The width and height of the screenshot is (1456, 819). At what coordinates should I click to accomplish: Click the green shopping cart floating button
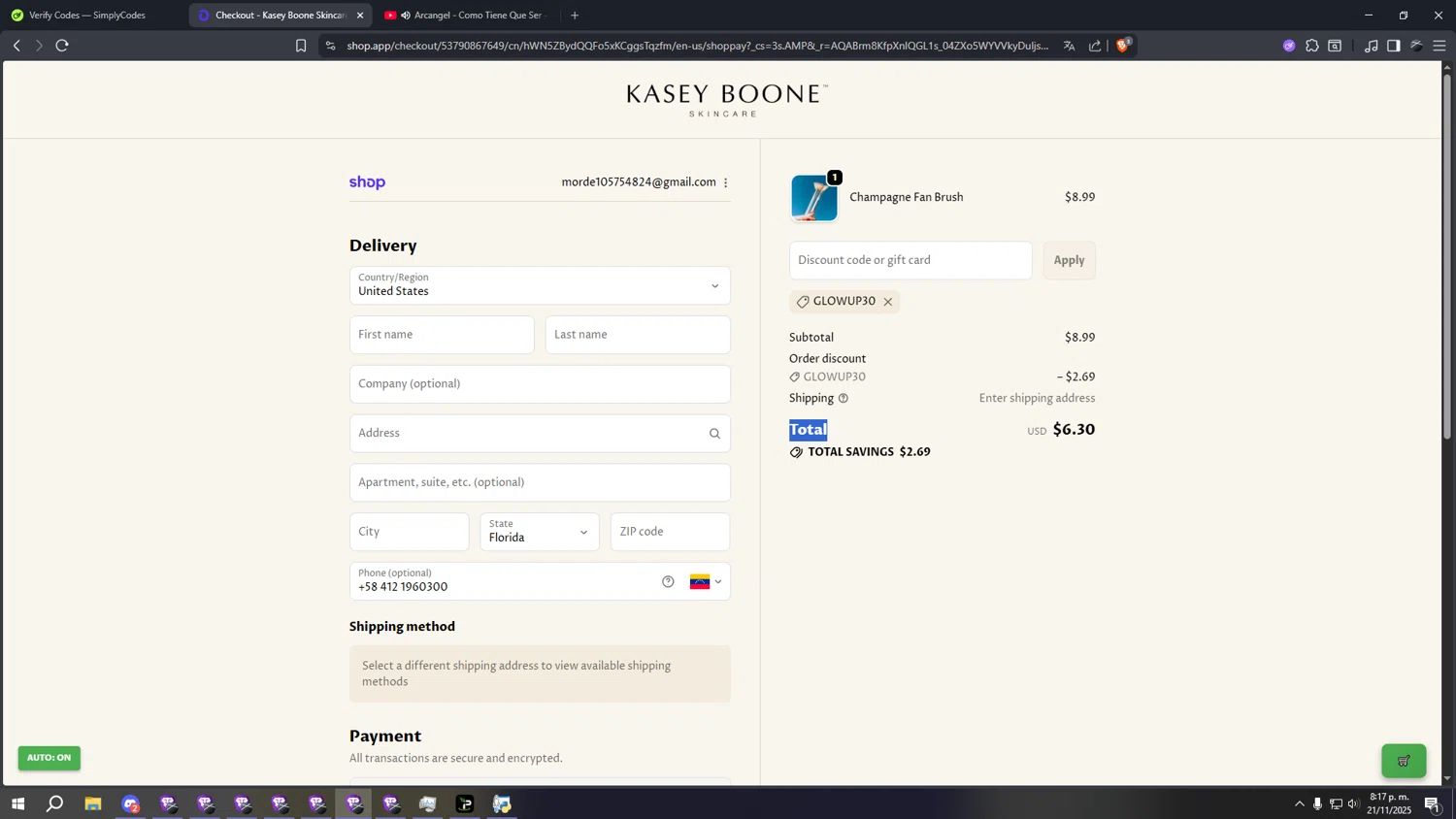click(x=1404, y=761)
